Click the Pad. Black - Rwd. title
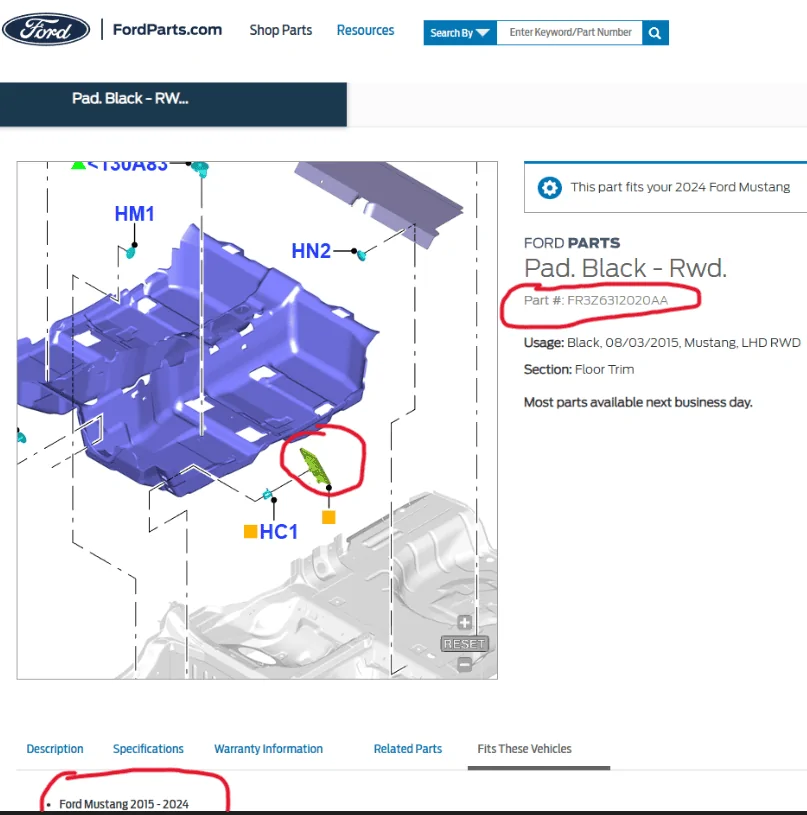This screenshot has width=807, height=815. pyautogui.click(x=625, y=268)
